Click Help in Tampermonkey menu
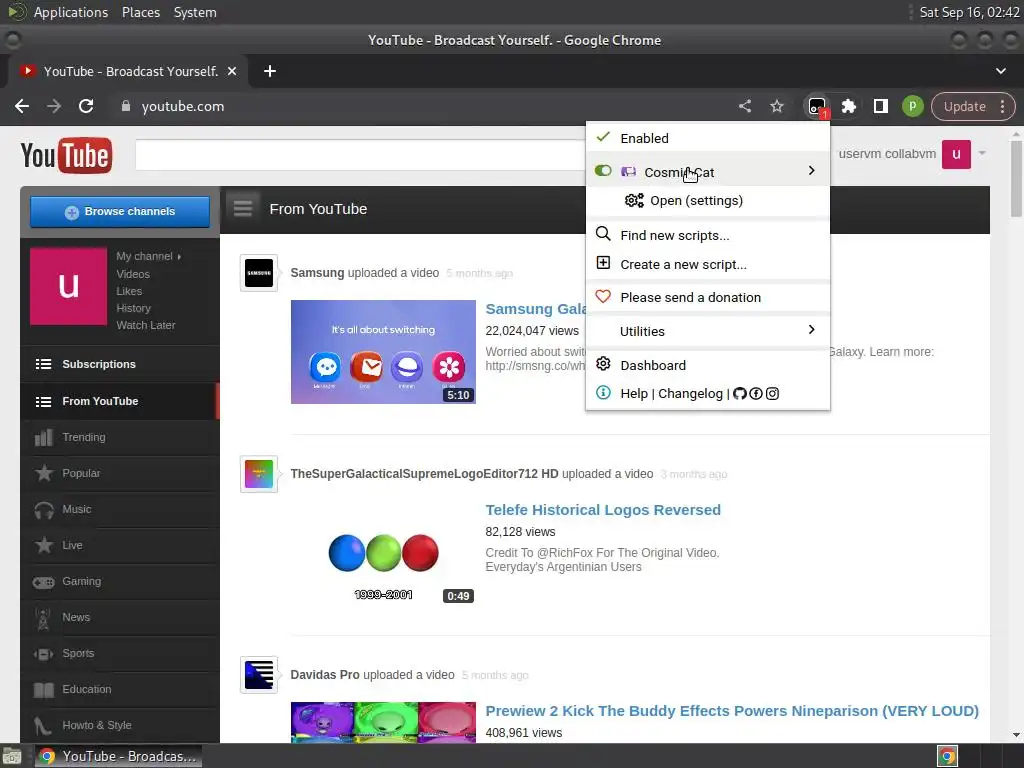 click(633, 394)
